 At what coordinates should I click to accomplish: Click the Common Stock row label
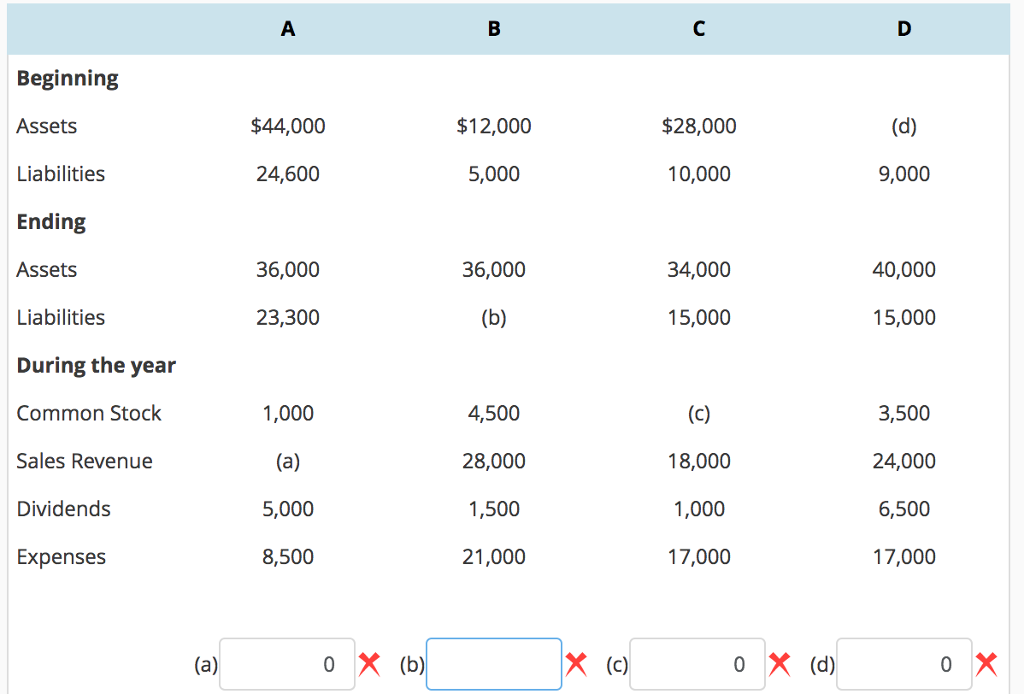point(89,413)
